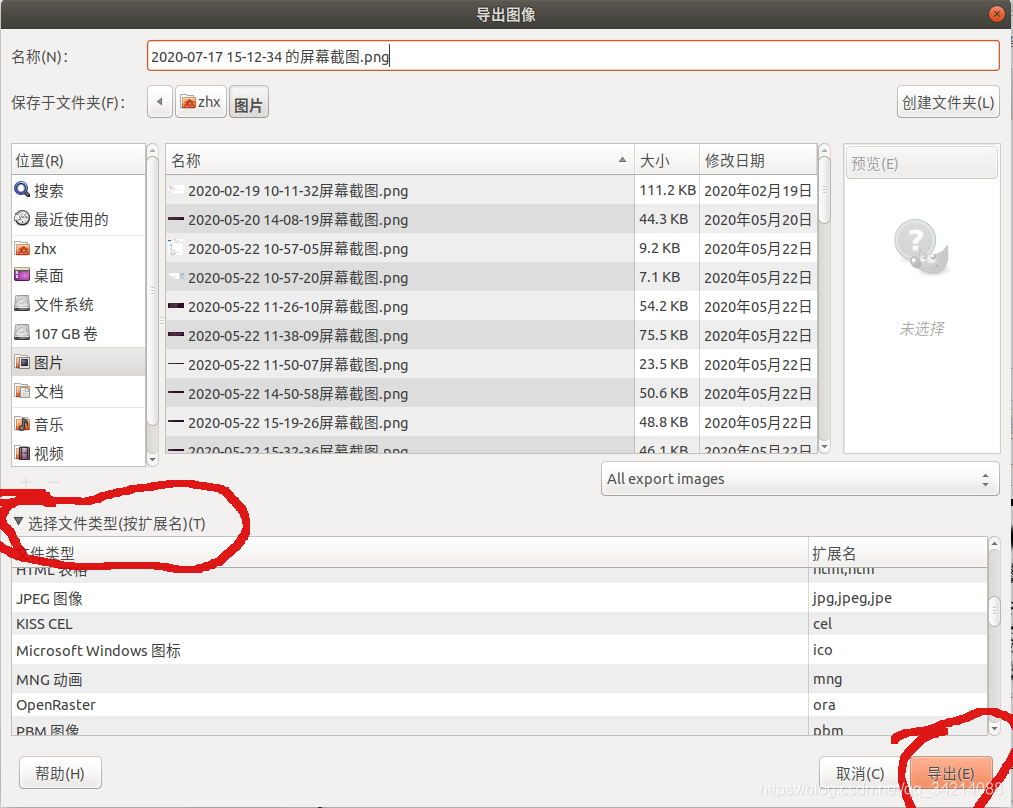Select the 107 GB volume

78,334
